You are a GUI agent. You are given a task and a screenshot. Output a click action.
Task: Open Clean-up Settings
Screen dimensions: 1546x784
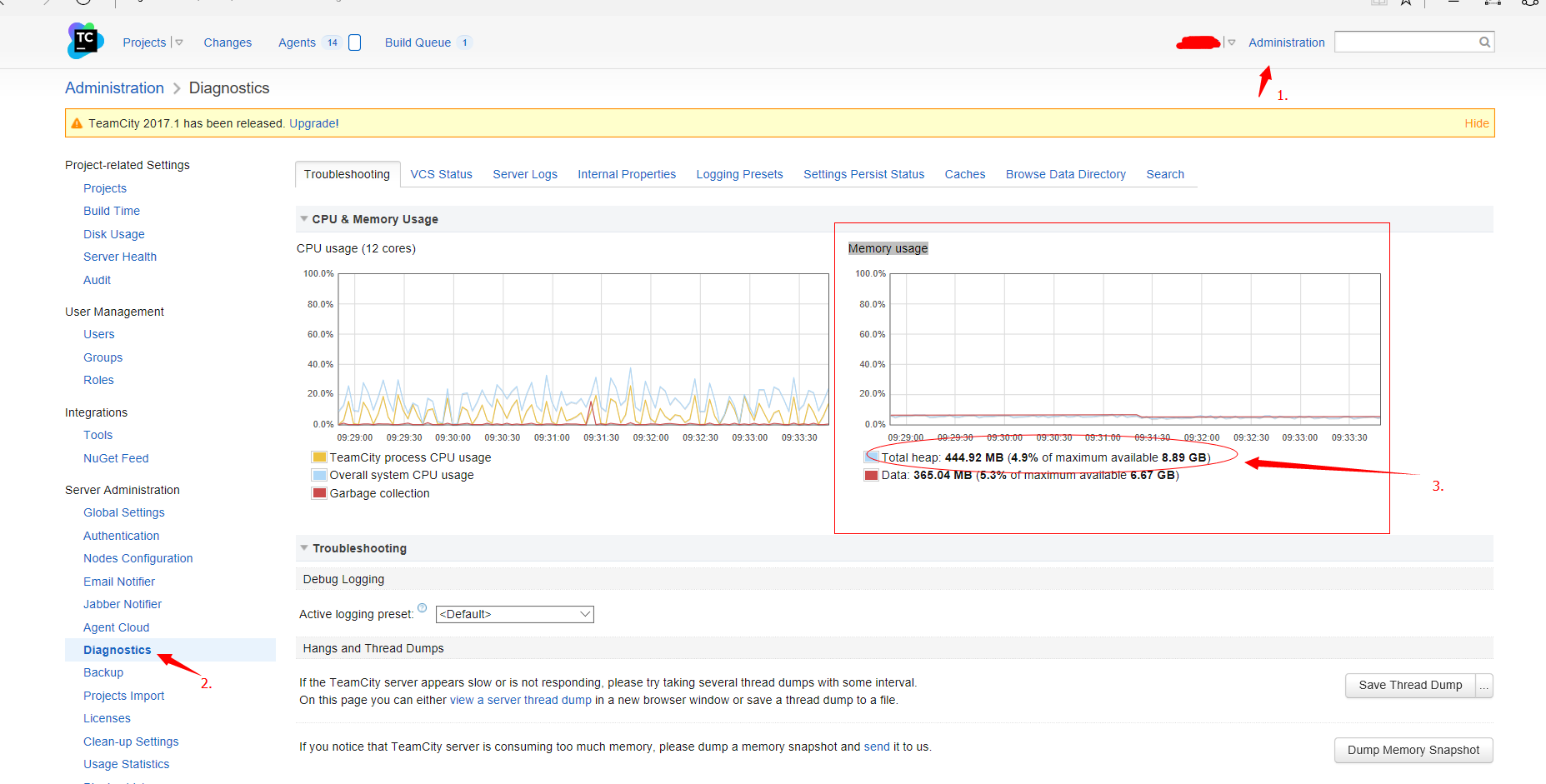click(x=131, y=742)
